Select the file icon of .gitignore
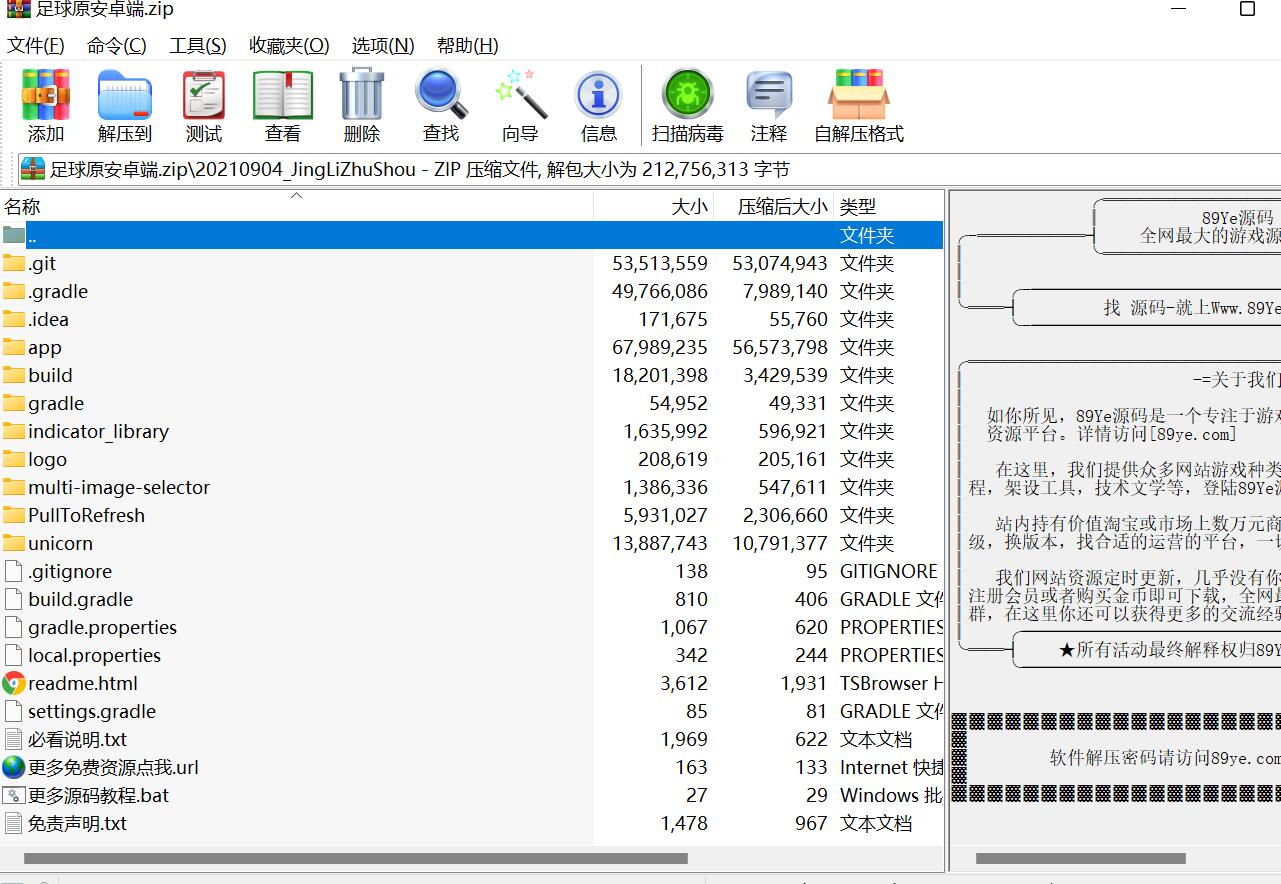Viewport: 1281px width, 884px height. pos(14,571)
